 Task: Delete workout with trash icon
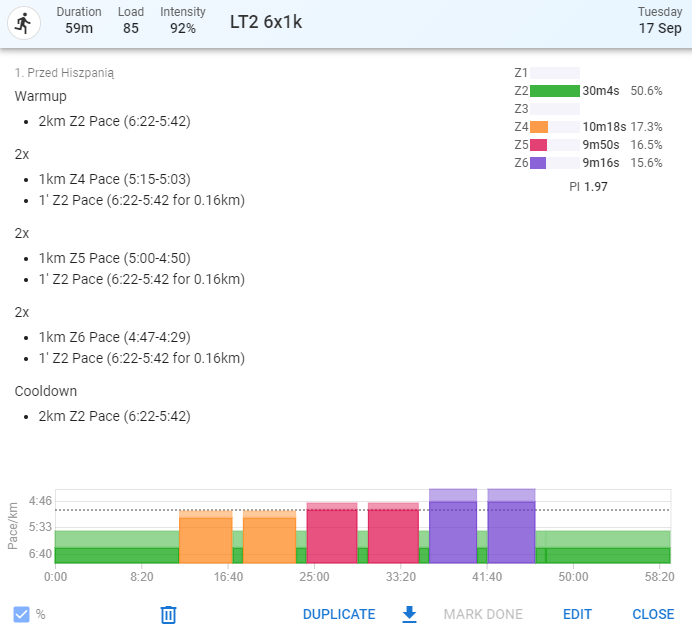[x=168, y=614]
